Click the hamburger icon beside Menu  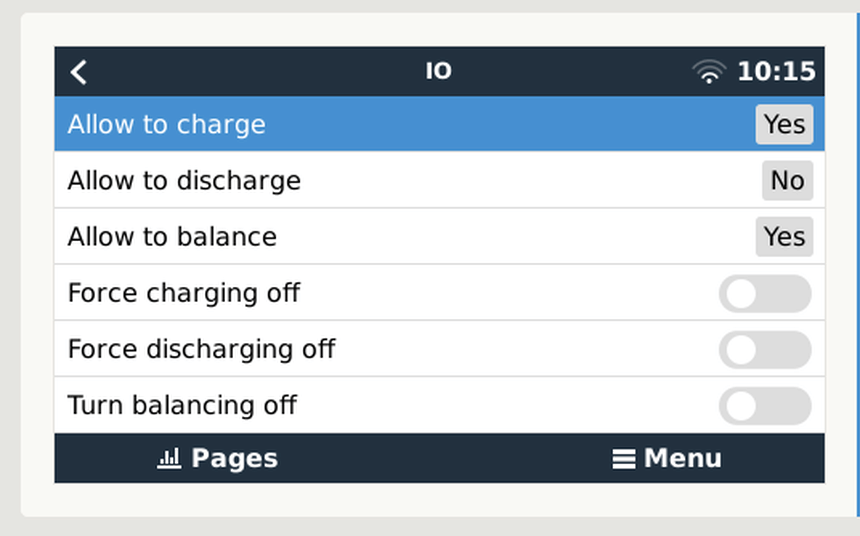coord(624,459)
